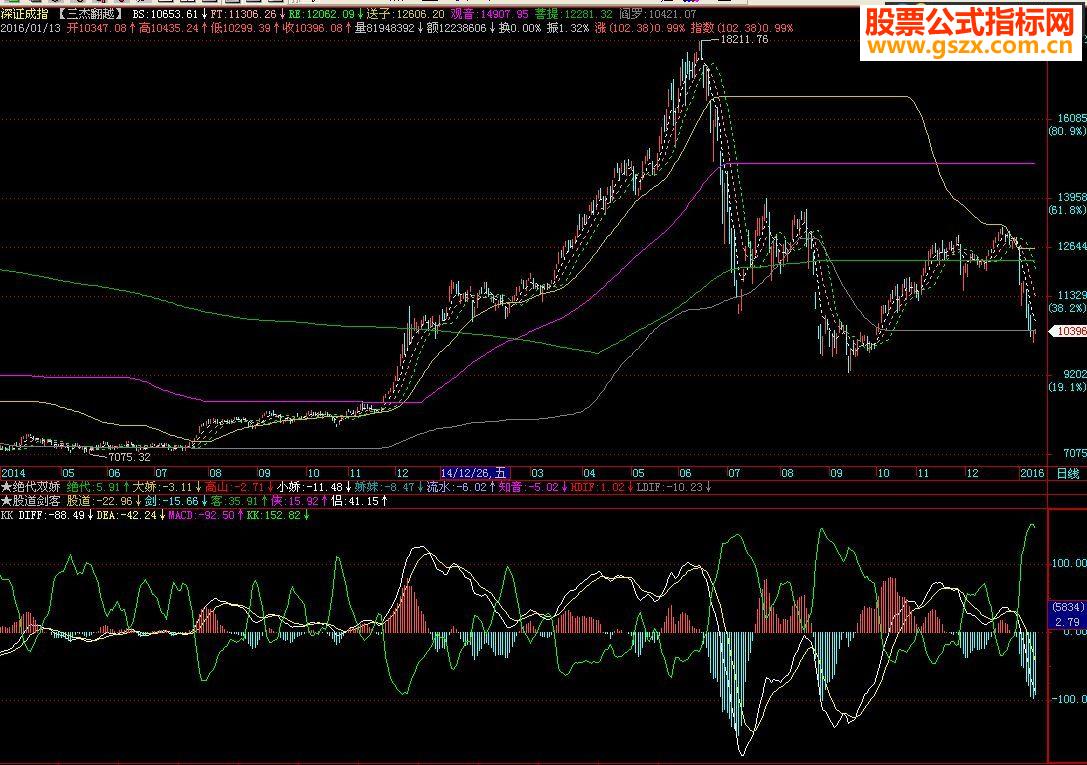Click the low price label 7075.32
The width and height of the screenshot is (1087, 765).
129,457
